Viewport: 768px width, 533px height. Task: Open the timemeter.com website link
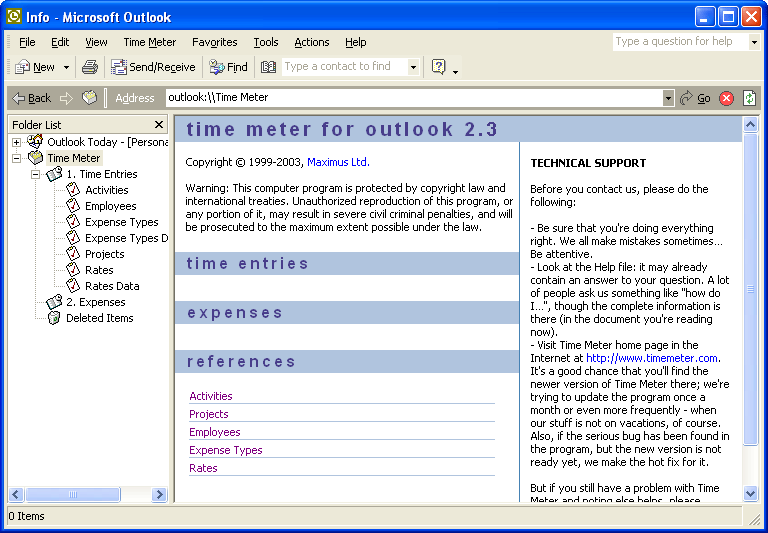[x=652, y=358]
